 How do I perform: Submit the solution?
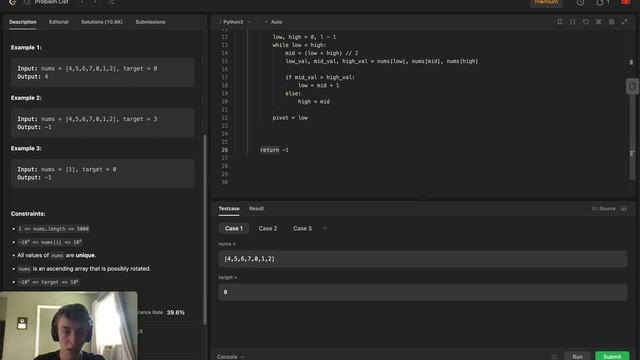(x=612, y=356)
